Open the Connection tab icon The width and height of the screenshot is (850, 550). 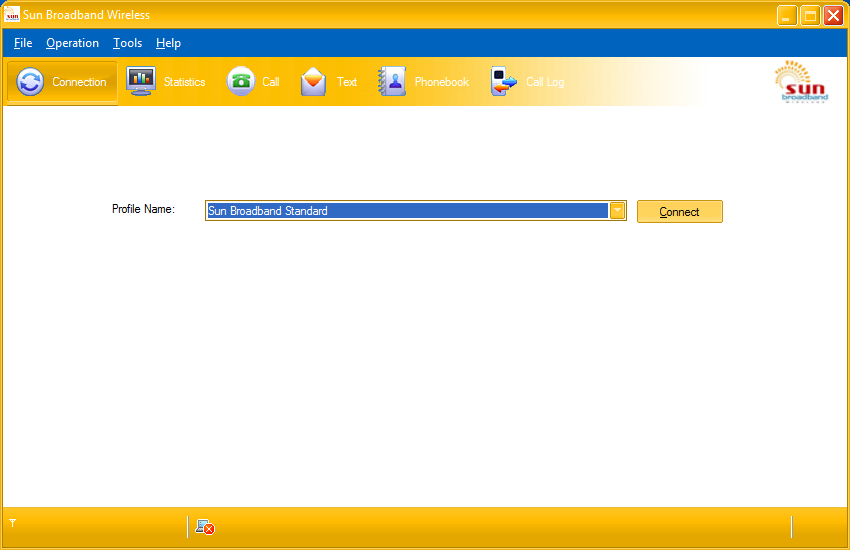point(30,82)
